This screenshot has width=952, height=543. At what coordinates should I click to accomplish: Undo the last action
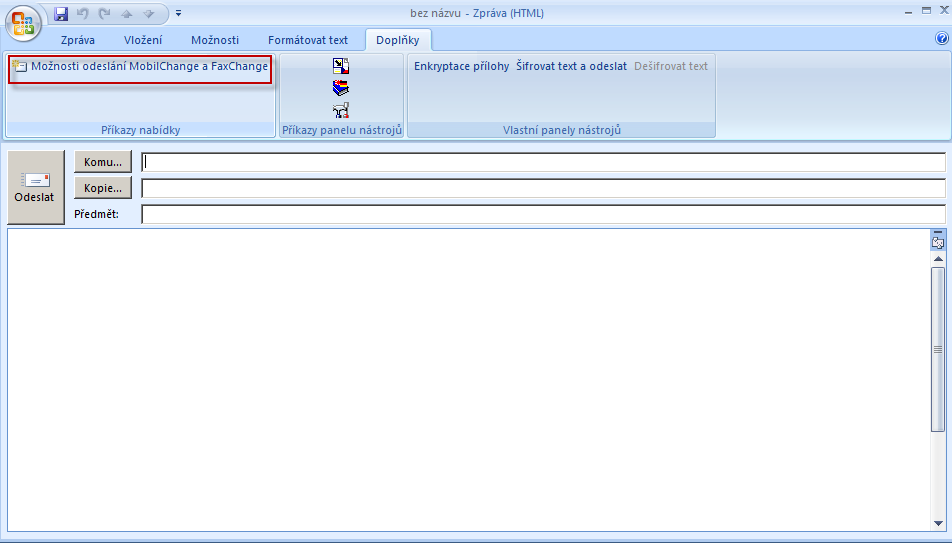[83, 13]
